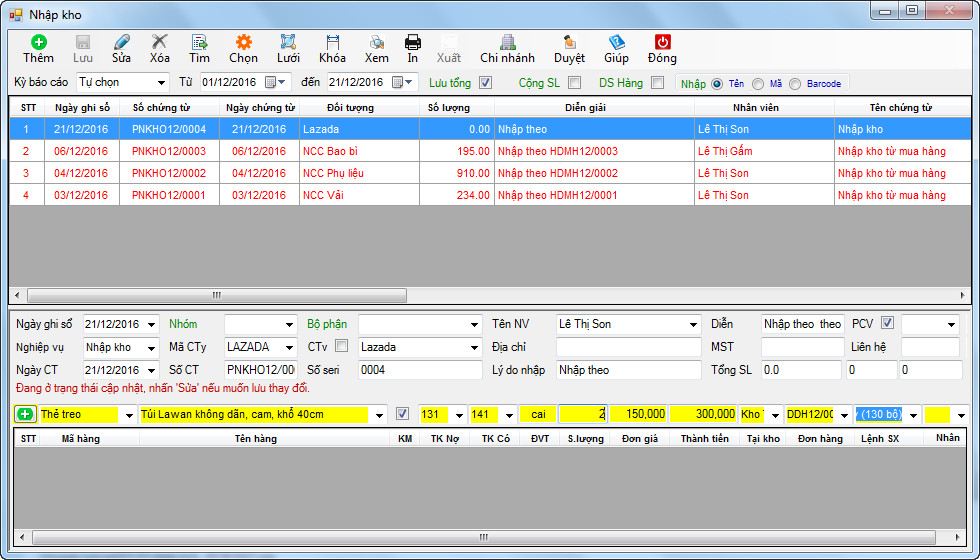
Task: Click the Lưới grid icon
Action: (288, 42)
